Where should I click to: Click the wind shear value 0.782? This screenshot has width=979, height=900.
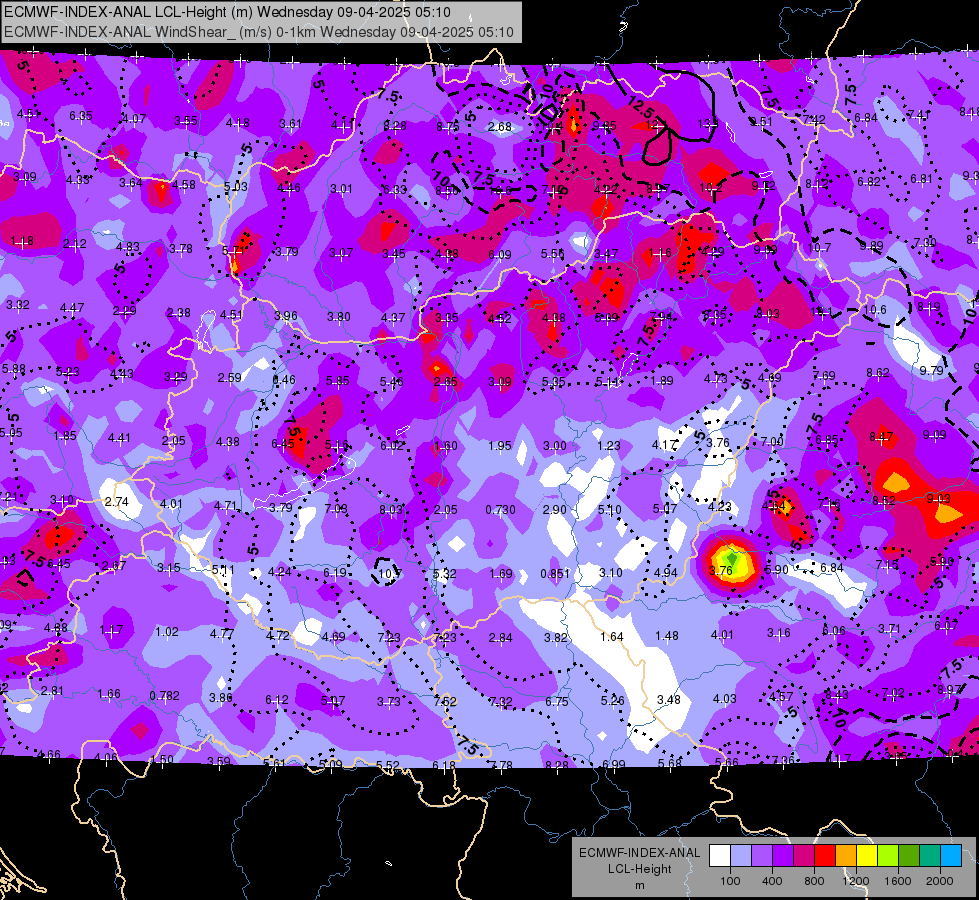tap(164, 695)
